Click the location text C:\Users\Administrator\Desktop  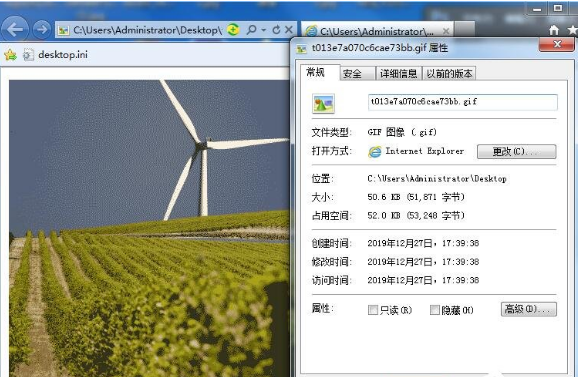coord(437,179)
